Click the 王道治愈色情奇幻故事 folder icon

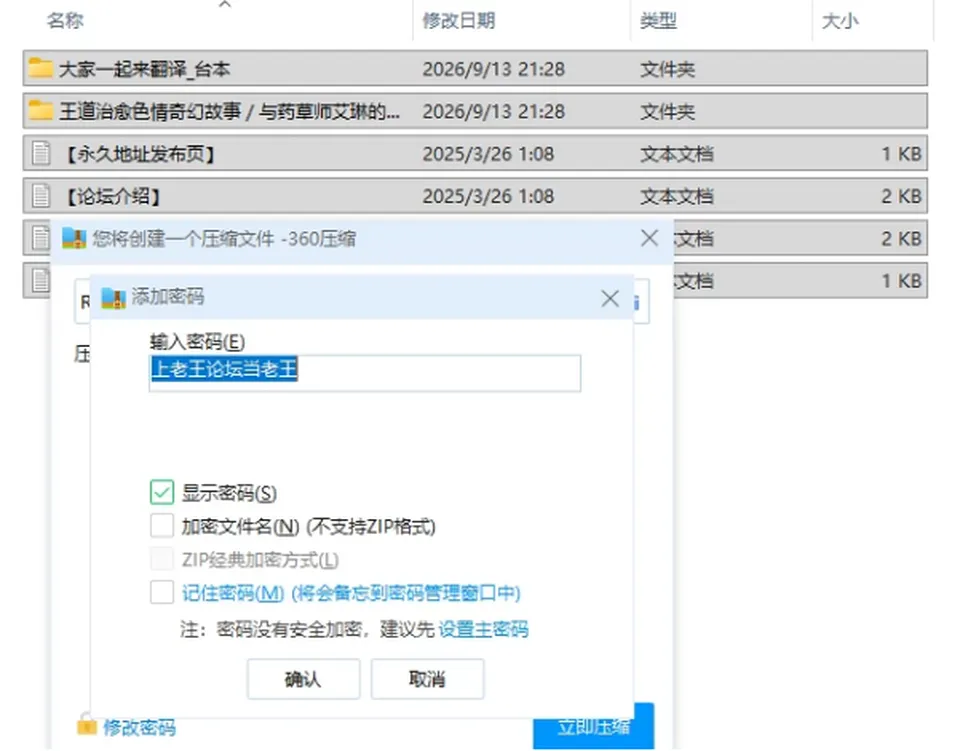click(40, 110)
